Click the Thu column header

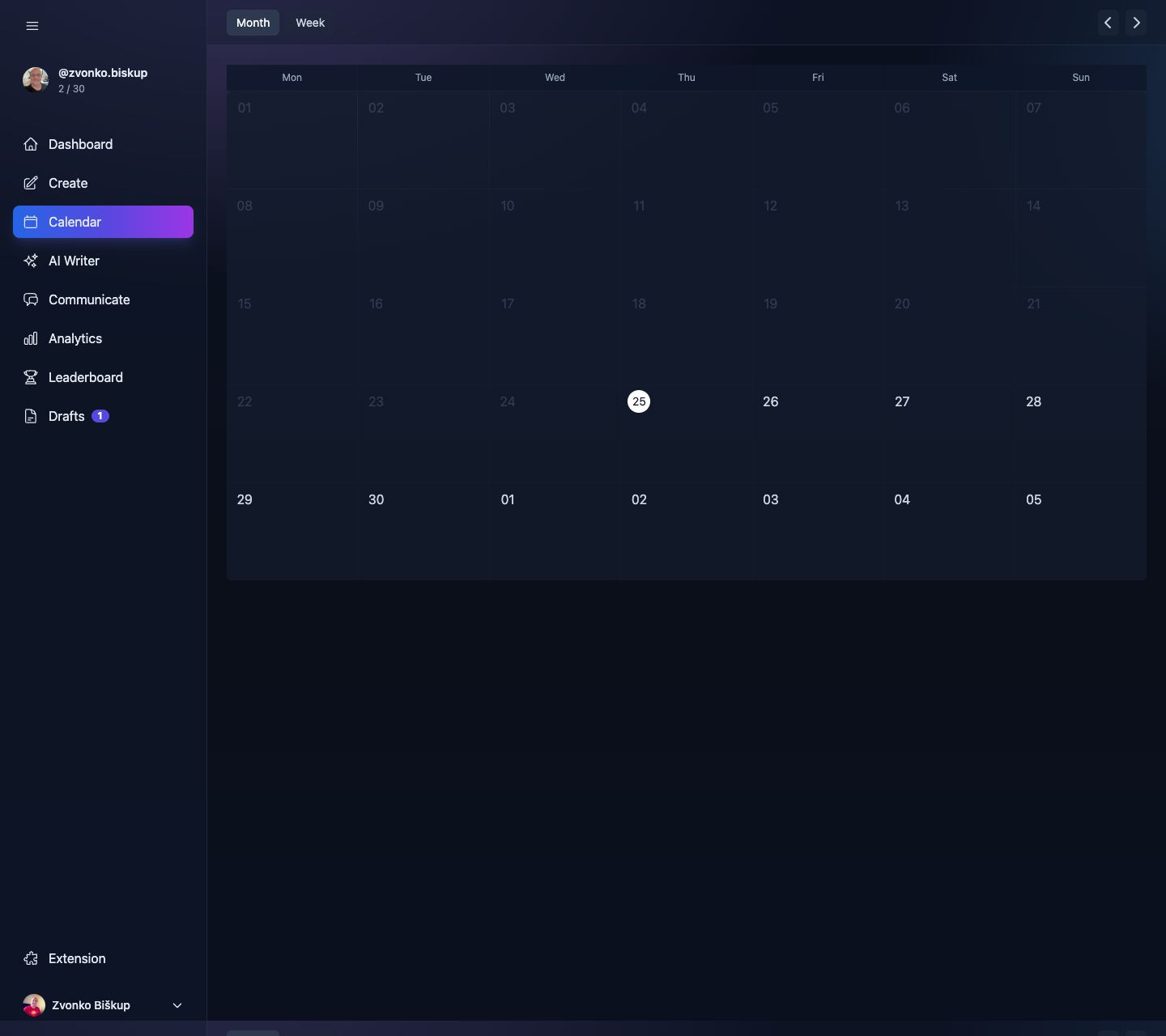point(687,78)
